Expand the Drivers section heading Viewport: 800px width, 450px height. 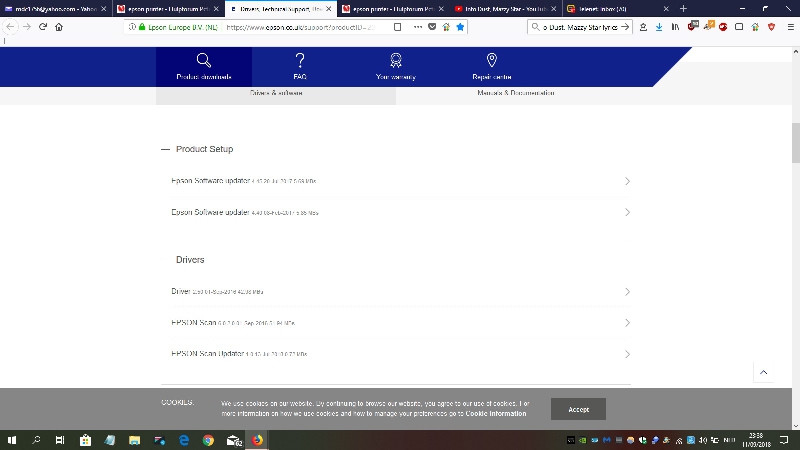[190, 260]
